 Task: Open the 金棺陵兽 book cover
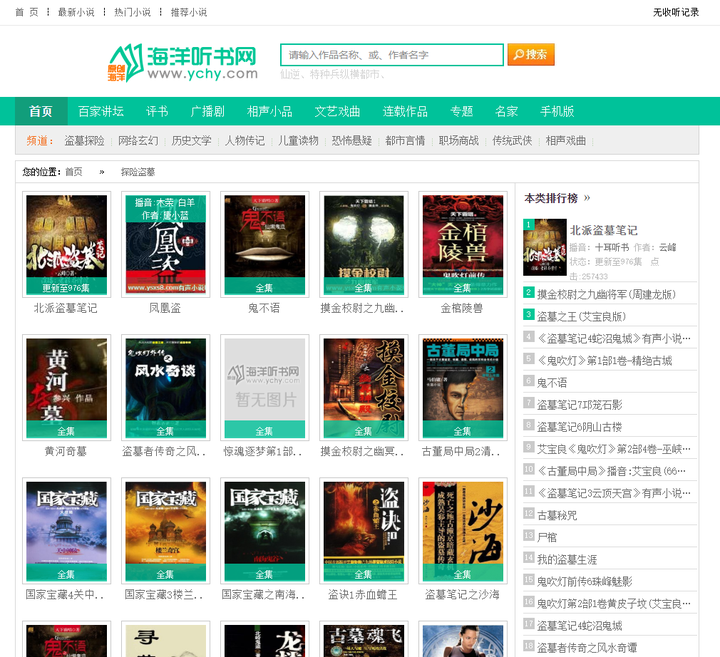pyautogui.click(x=463, y=245)
